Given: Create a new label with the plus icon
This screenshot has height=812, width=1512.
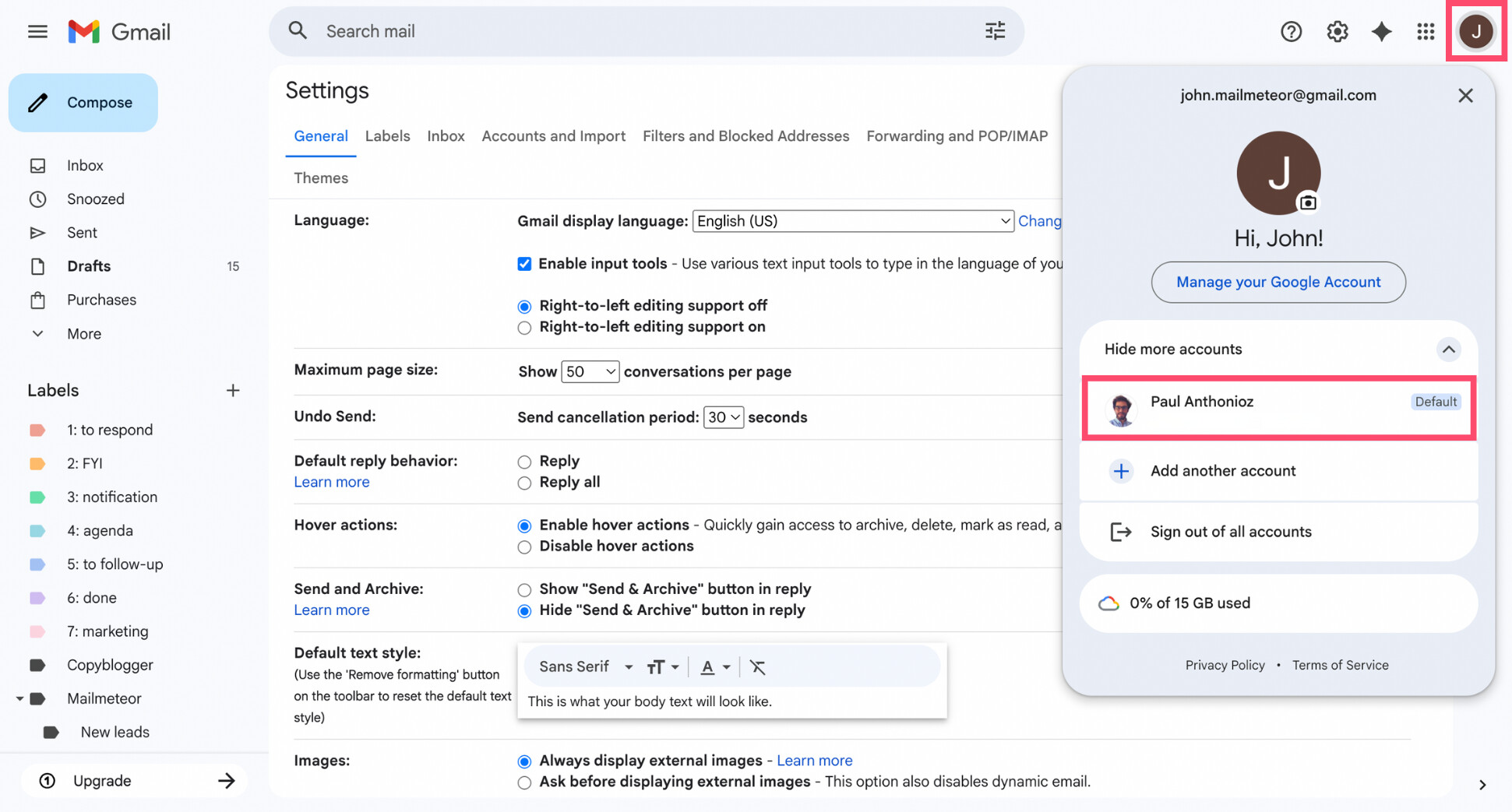Looking at the screenshot, I should (232, 390).
